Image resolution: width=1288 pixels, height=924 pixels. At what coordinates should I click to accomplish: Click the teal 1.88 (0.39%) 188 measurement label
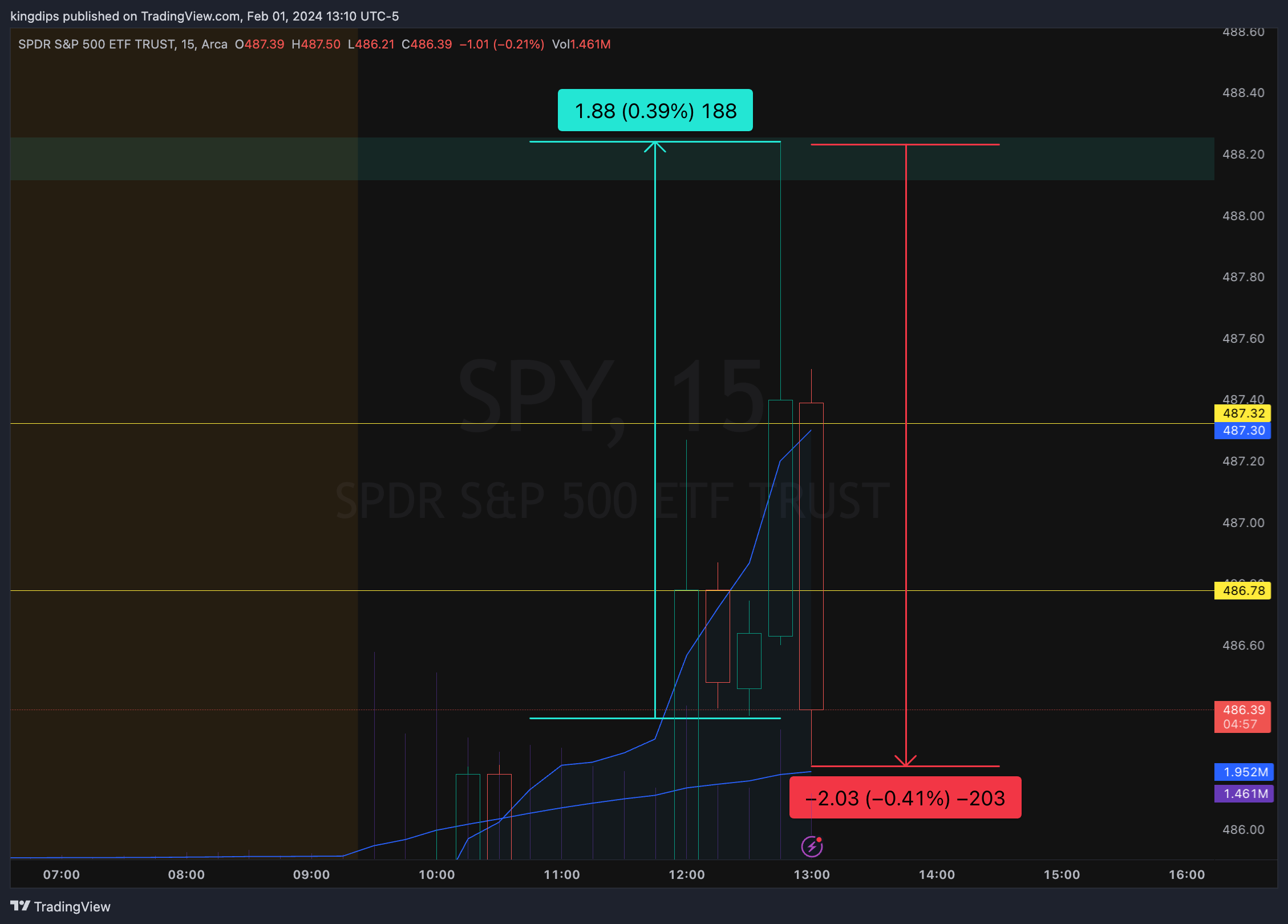[655, 110]
